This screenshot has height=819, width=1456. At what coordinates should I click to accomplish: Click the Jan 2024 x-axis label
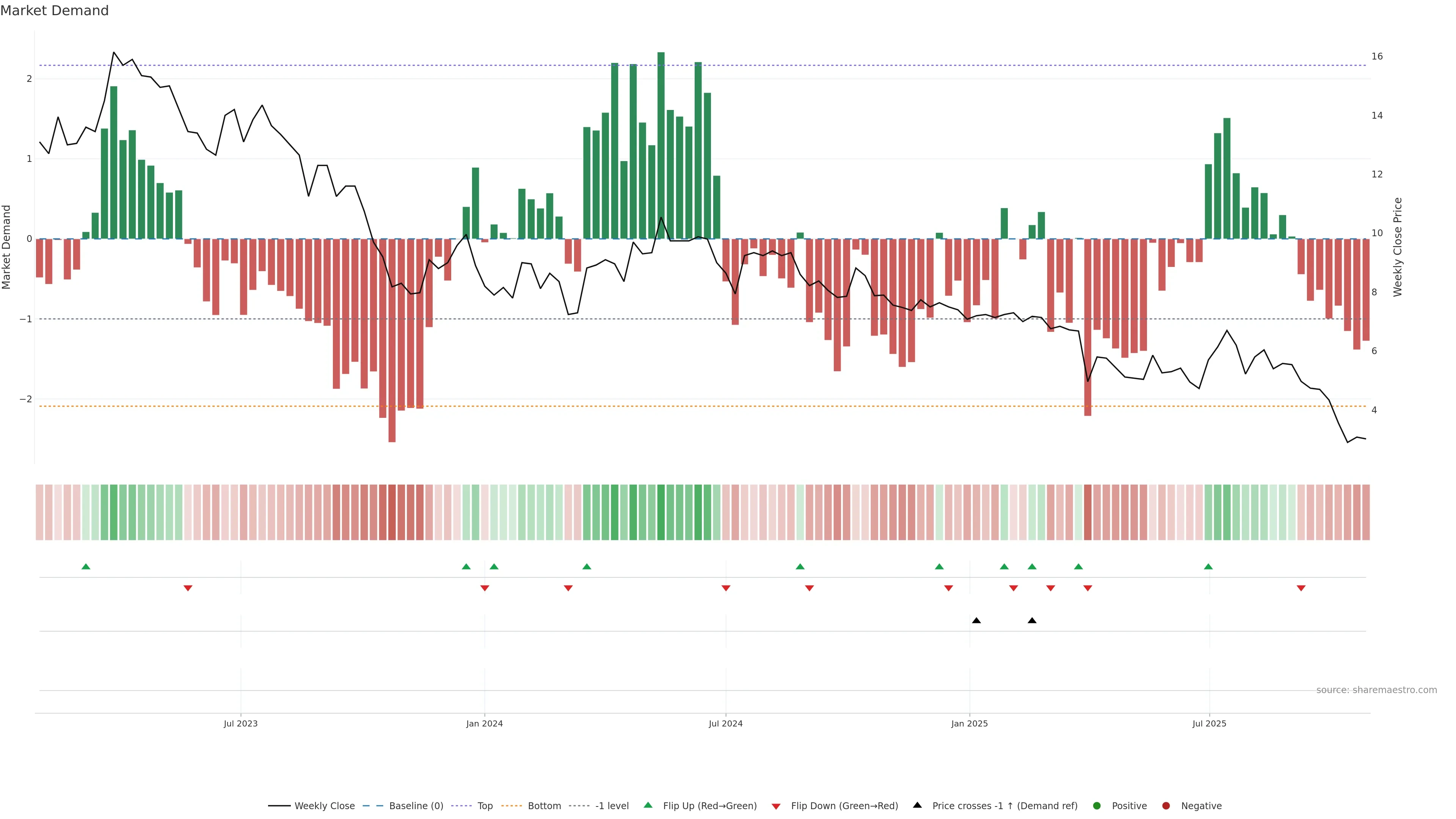(x=485, y=723)
